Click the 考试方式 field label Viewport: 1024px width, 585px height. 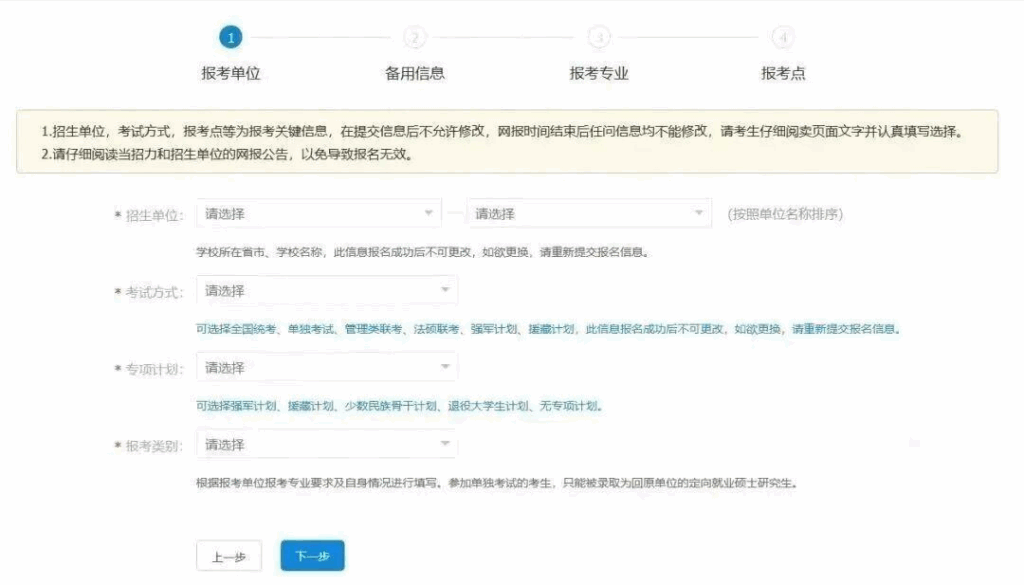(x=155, y=292)
